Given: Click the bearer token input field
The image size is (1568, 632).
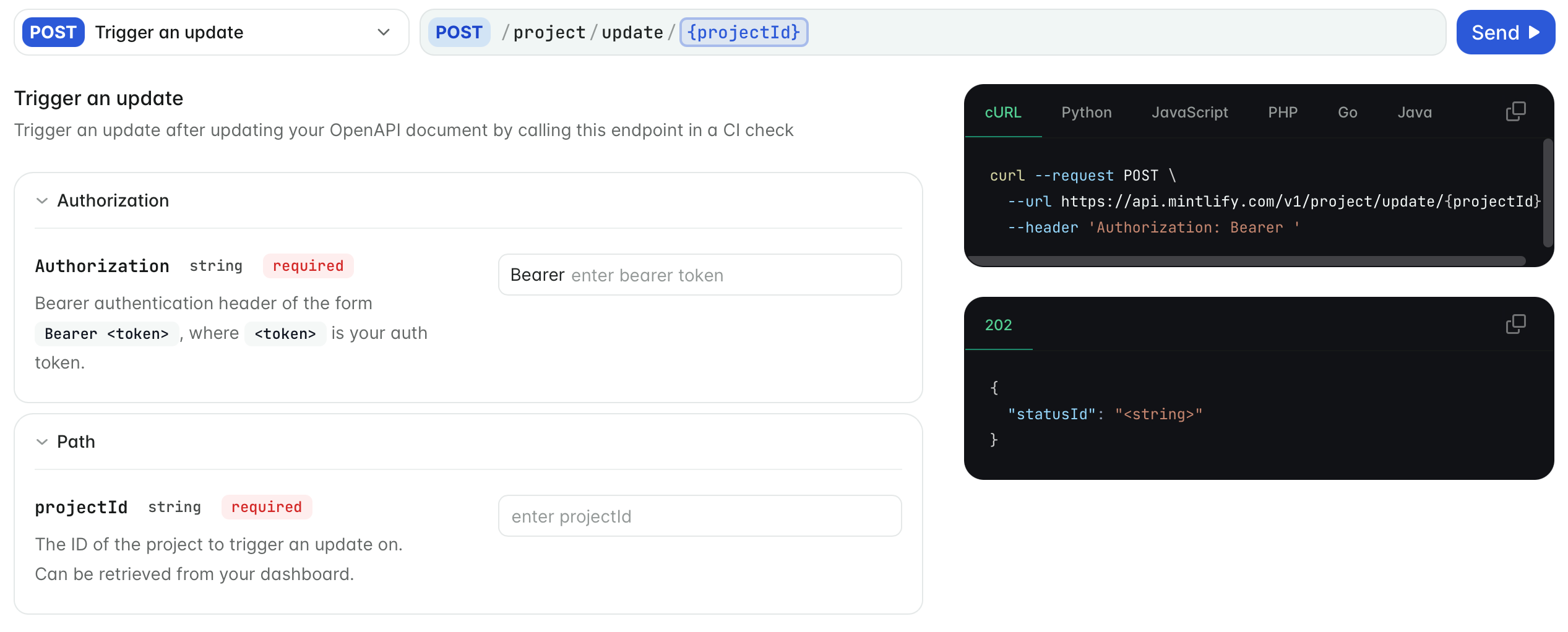Looking at the screenshot, I should click(699, 275).
